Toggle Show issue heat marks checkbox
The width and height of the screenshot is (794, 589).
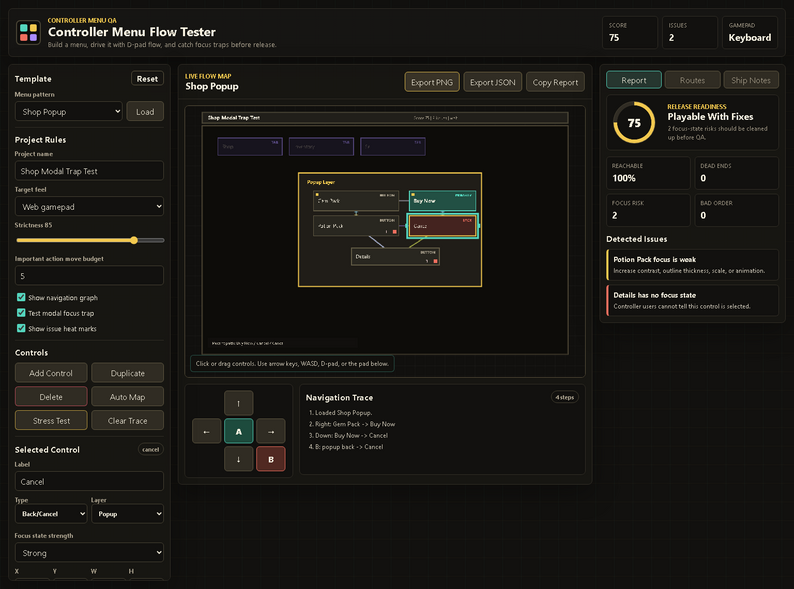coord(21,328)
